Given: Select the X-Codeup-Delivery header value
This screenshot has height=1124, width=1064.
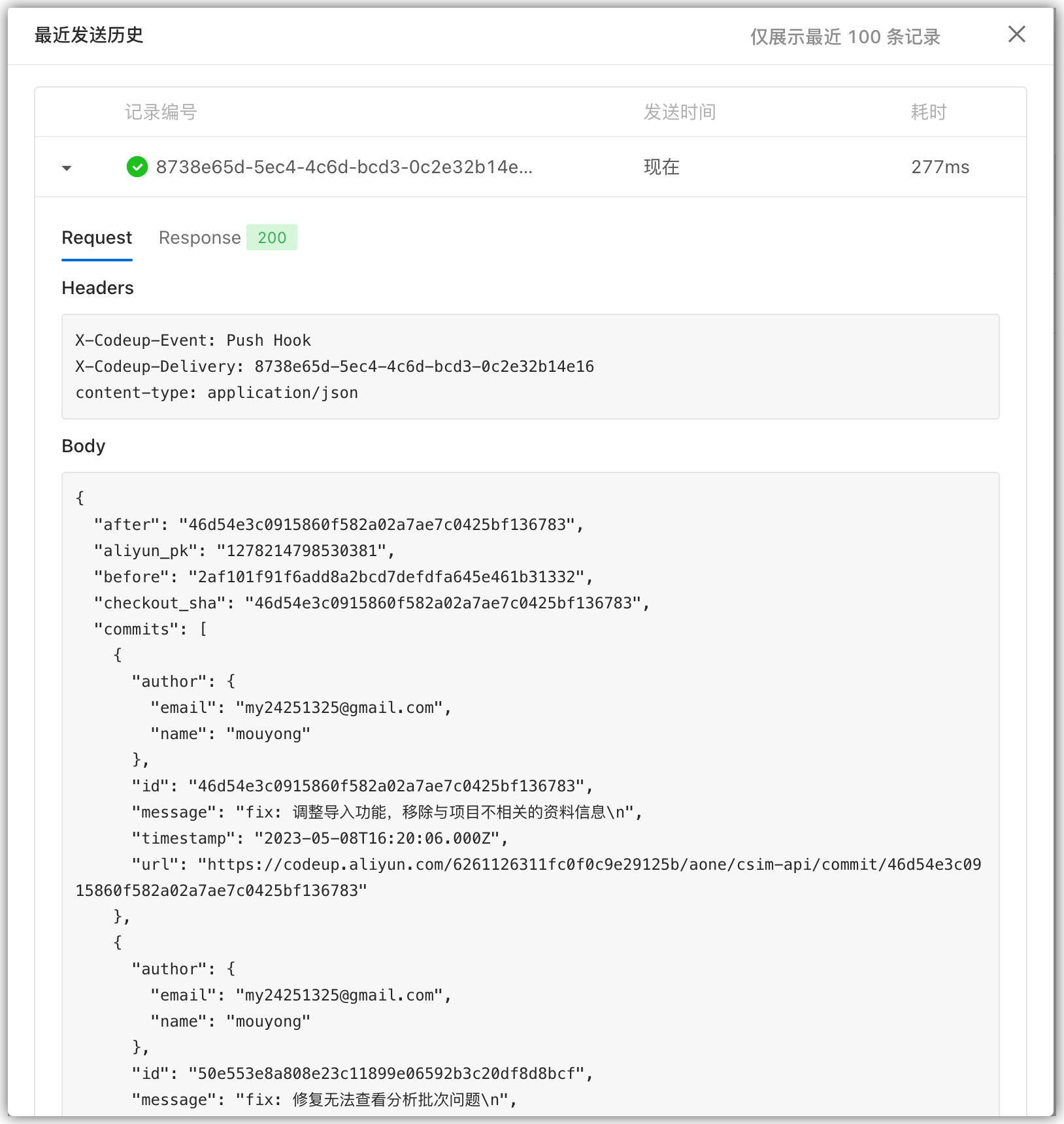Looking at the screenshot, I should (424, 366).
